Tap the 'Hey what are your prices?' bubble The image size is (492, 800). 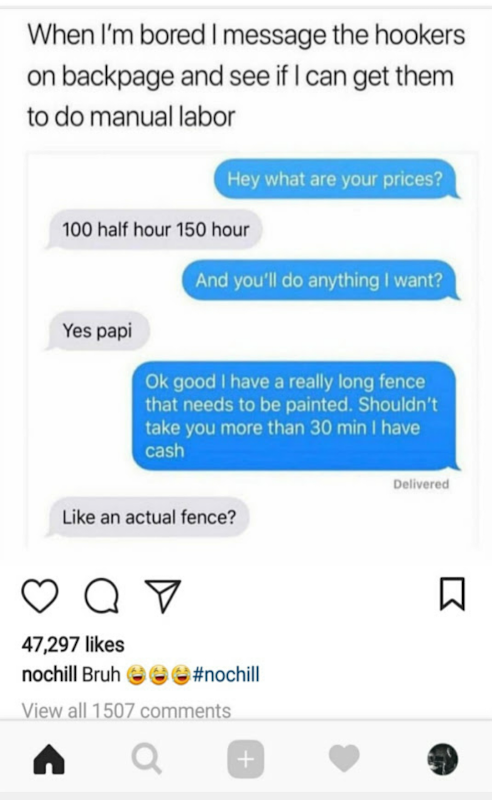pos(336,179)
